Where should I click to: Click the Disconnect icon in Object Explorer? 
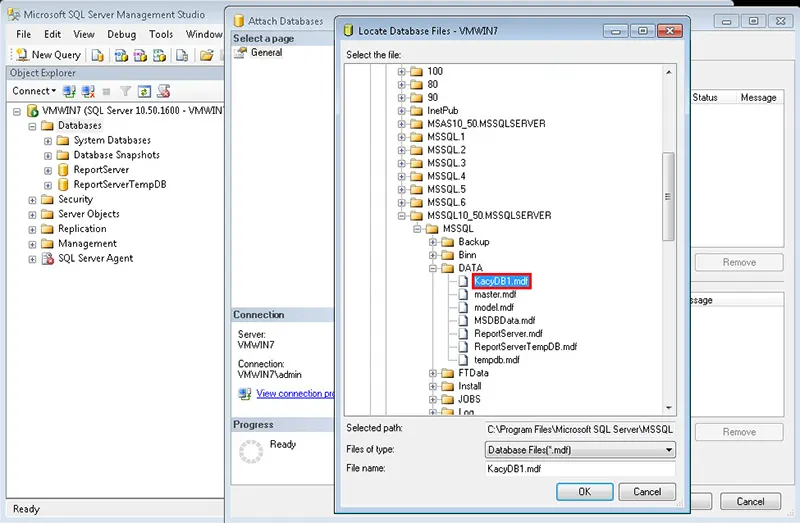tap(88, 91)
